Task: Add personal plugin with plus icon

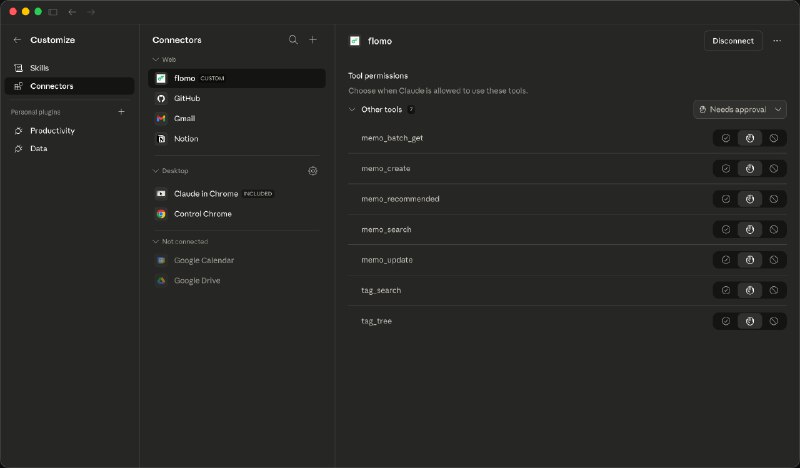Action: coord(121,112)
